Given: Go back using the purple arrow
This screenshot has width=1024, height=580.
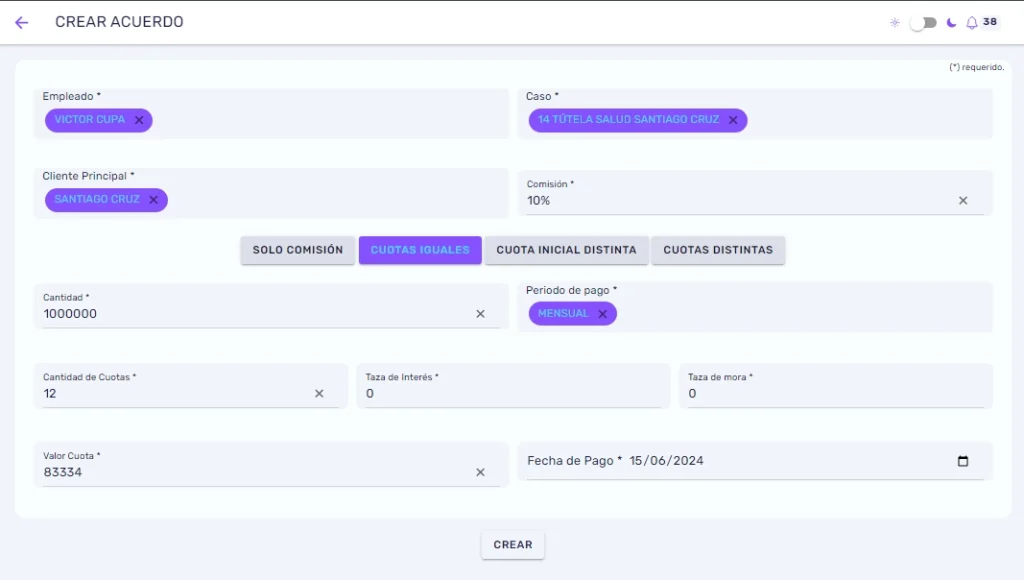Looking at the screenshot, I should click(x=22, y=23).
